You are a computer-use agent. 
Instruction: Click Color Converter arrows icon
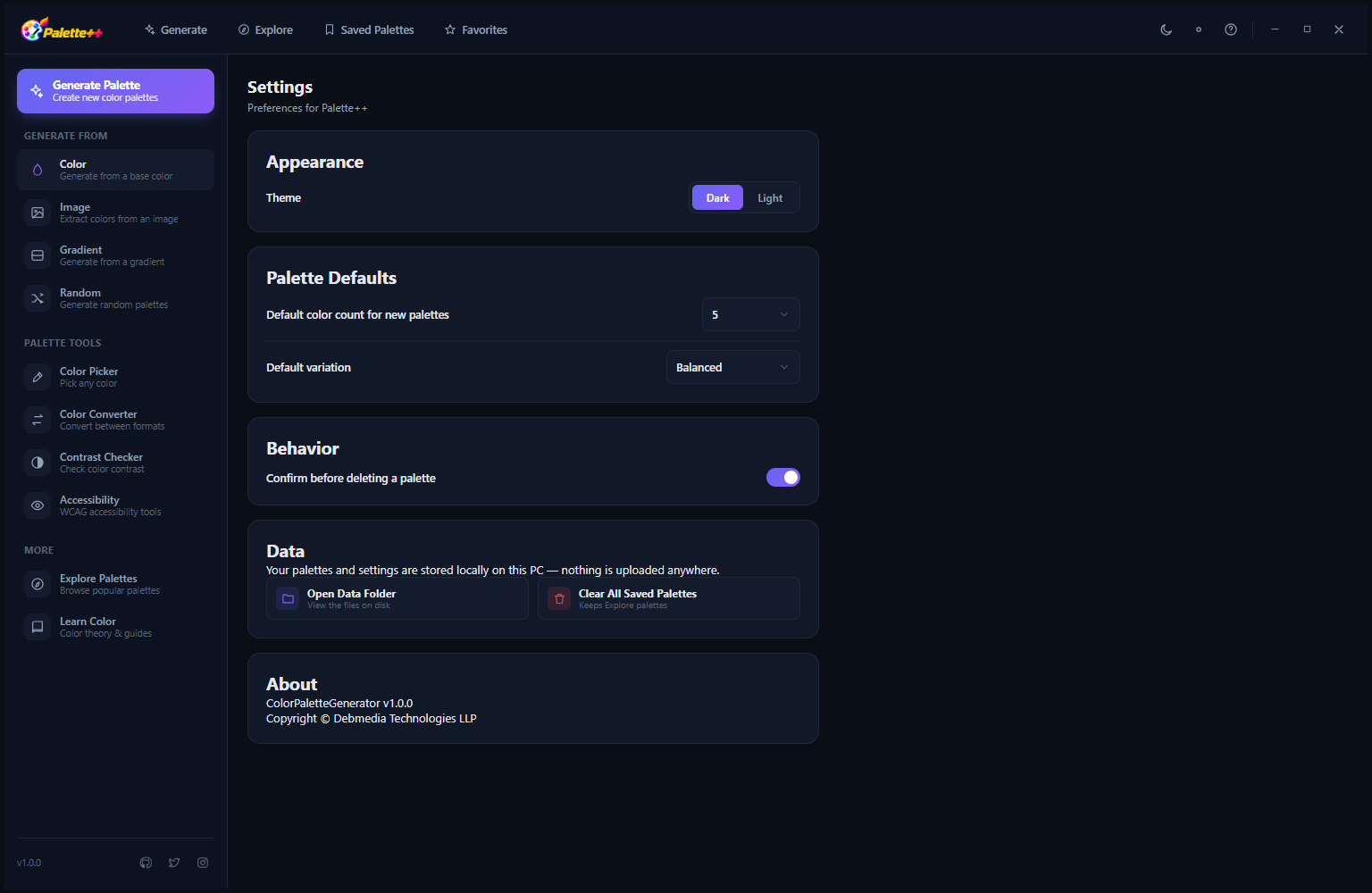(38, 420)
